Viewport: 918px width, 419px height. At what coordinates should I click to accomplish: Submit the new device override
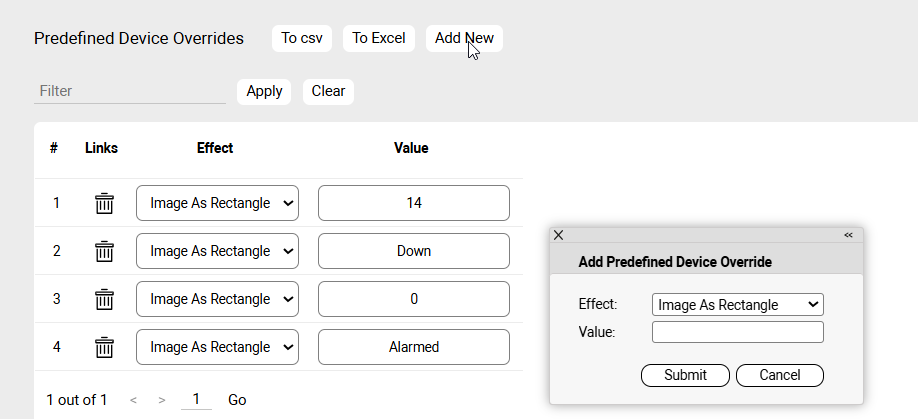[685, 375]
